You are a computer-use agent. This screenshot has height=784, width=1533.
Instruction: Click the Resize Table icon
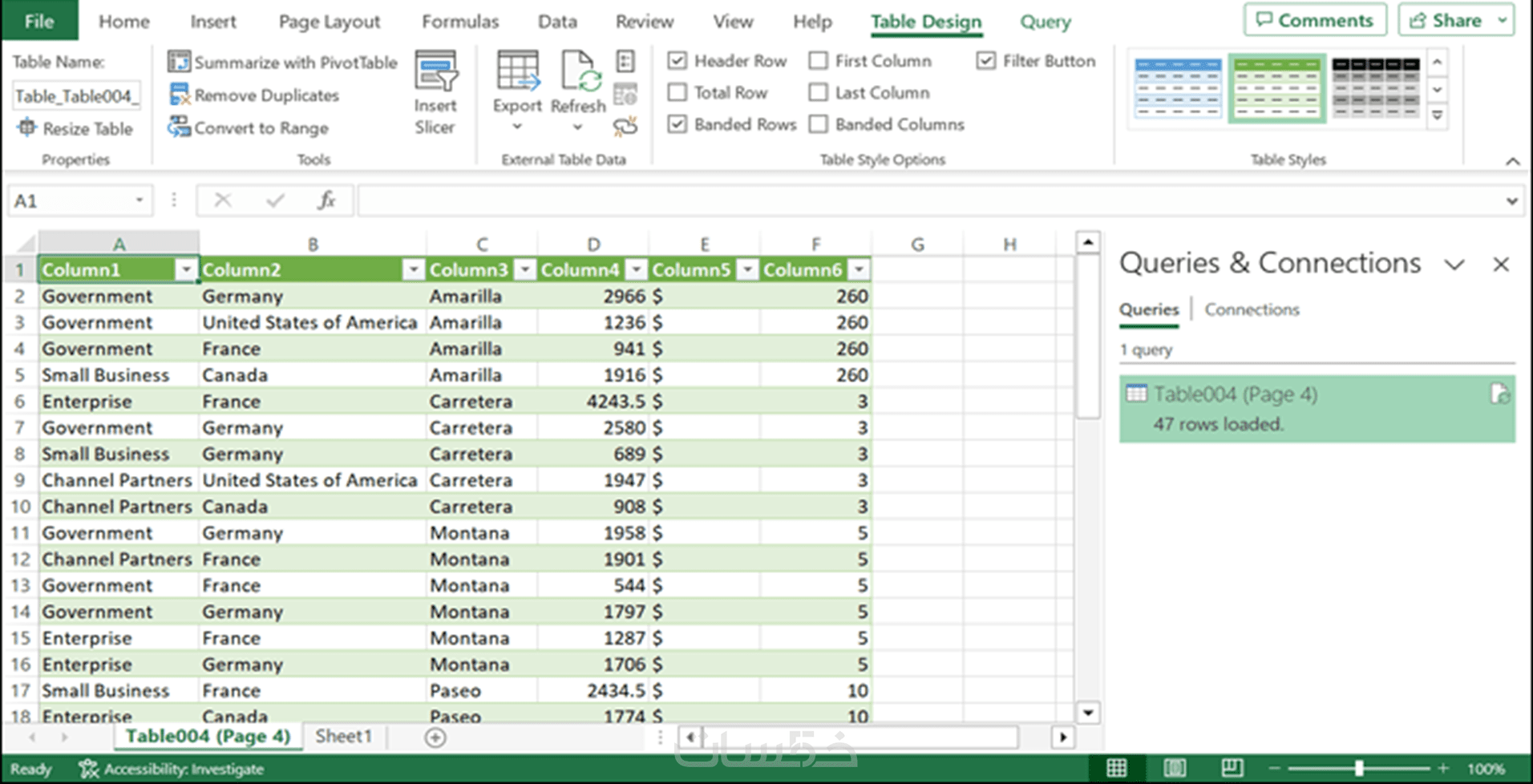(26, 127)
